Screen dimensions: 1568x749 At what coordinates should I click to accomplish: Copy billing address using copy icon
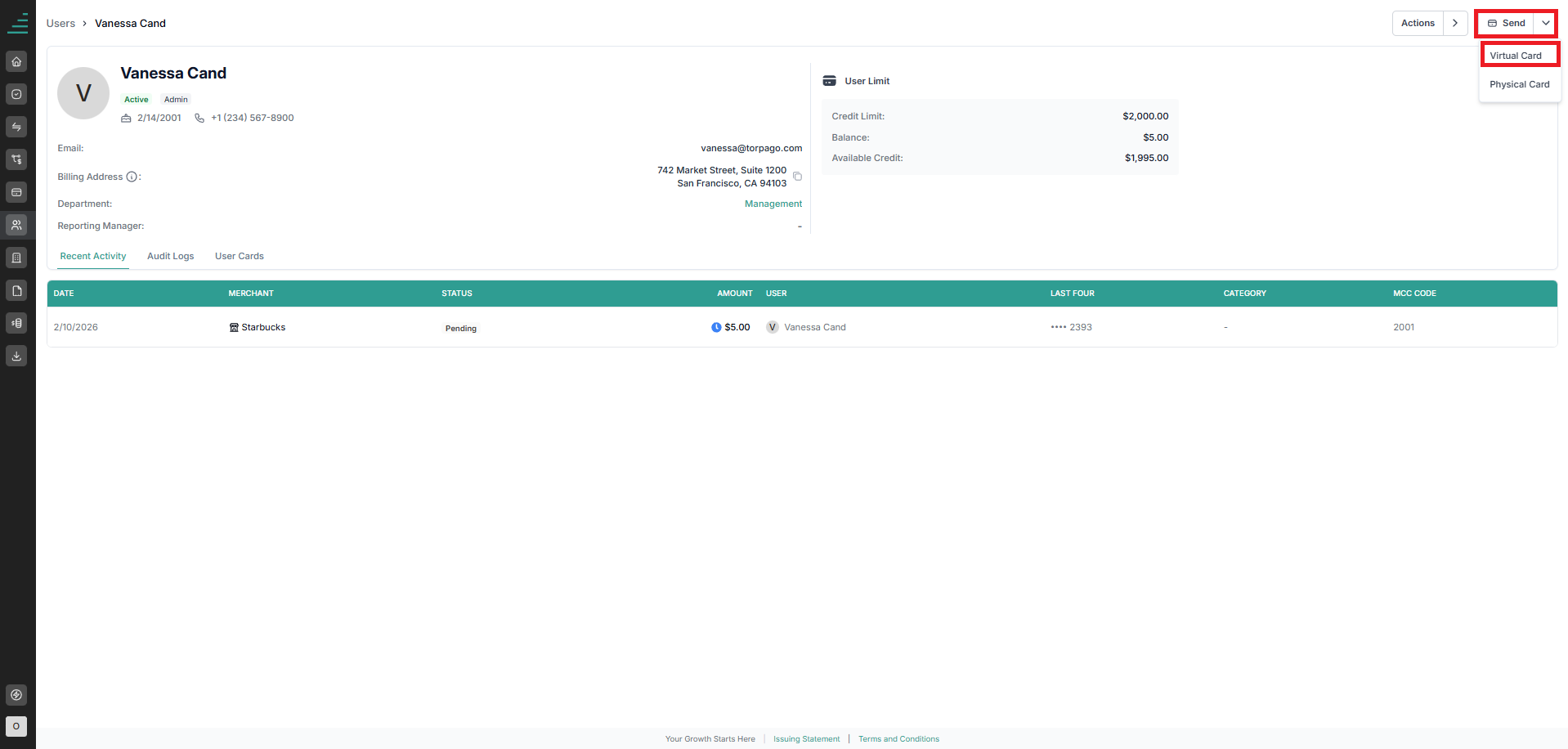point(797,177)
